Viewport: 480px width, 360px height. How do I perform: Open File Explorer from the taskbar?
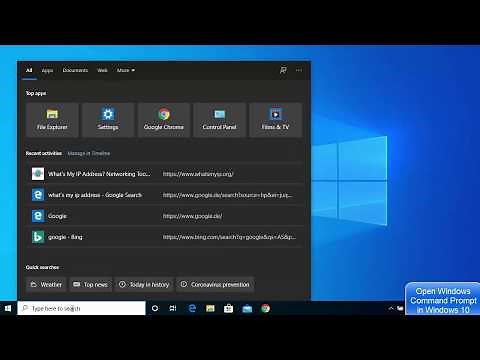(x=210, y=308)
